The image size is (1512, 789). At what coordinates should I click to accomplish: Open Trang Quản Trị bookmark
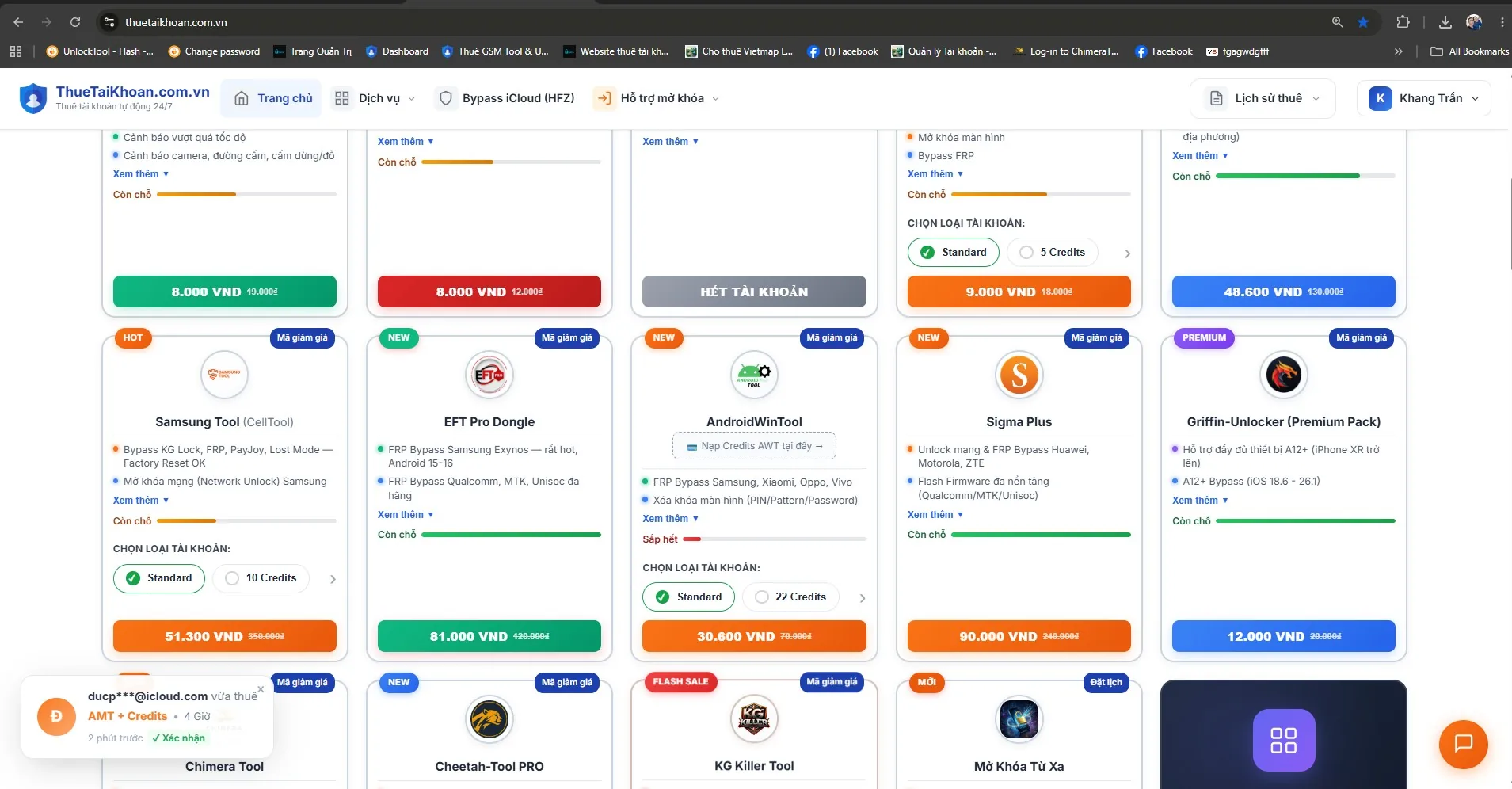point(312,51)
